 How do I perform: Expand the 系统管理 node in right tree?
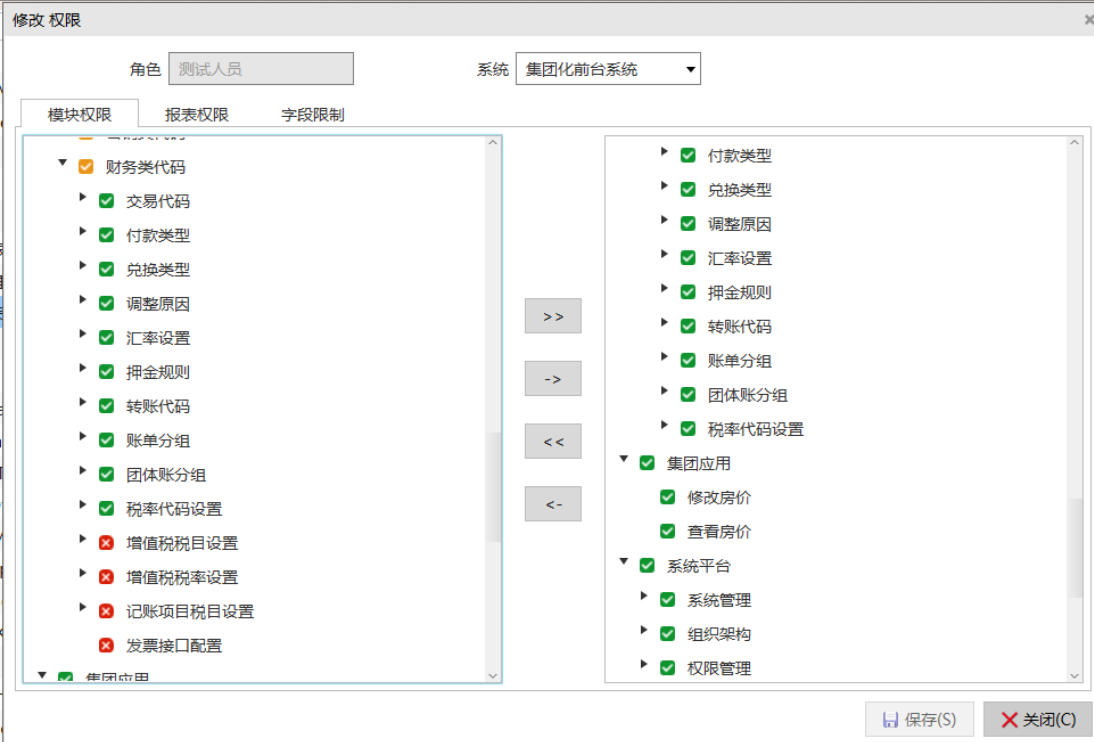click(x=644, y=597)
